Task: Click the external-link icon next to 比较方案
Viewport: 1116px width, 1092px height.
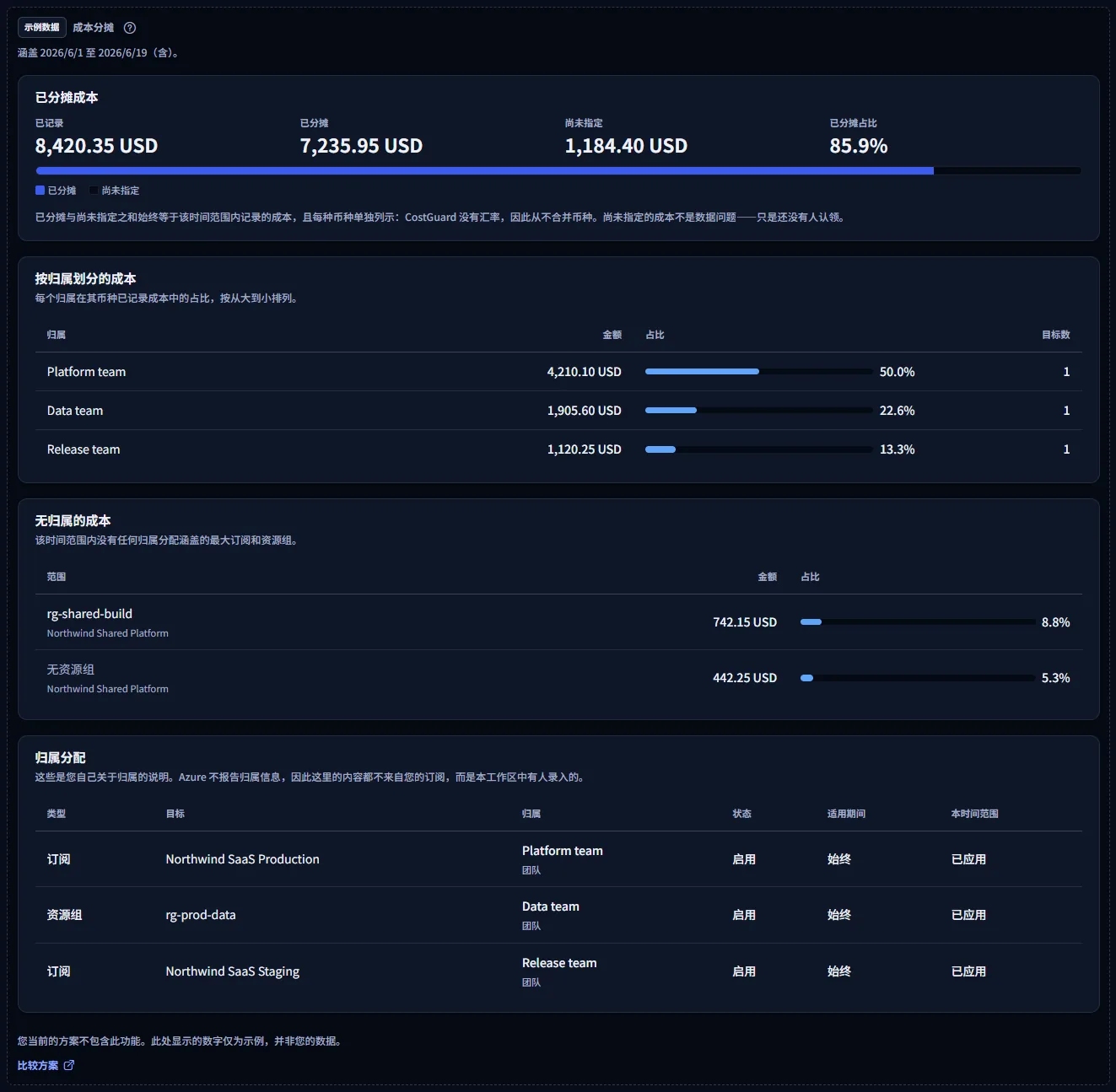Action: 69,1065
